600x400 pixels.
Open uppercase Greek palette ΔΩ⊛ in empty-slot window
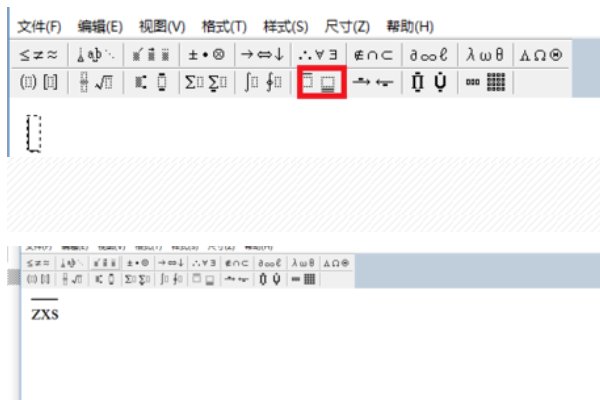point(541,55)
